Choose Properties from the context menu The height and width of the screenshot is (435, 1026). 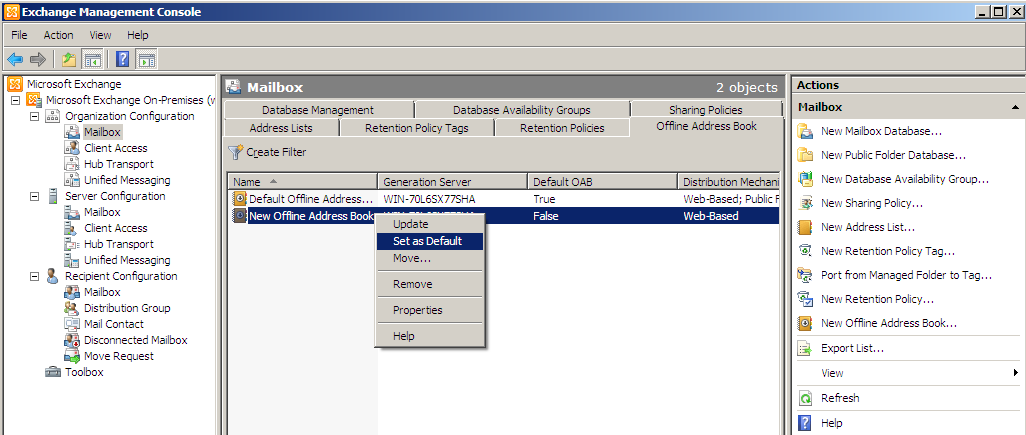(430, 310)
